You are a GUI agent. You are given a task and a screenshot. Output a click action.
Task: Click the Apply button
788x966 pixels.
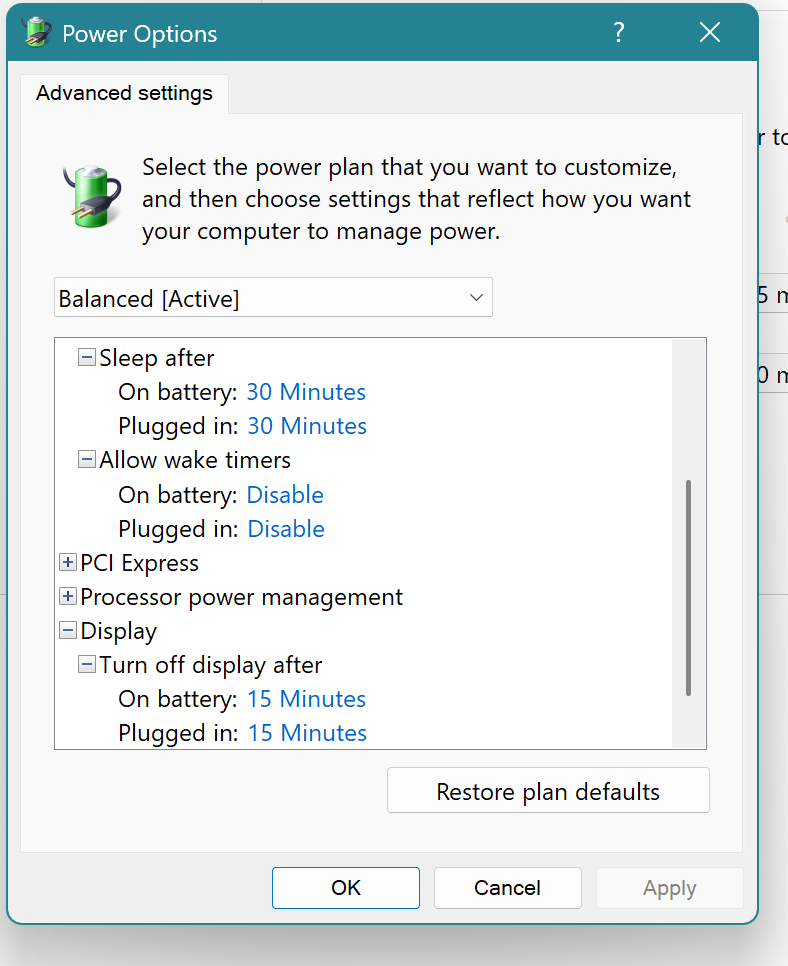[x=670, y=888]
